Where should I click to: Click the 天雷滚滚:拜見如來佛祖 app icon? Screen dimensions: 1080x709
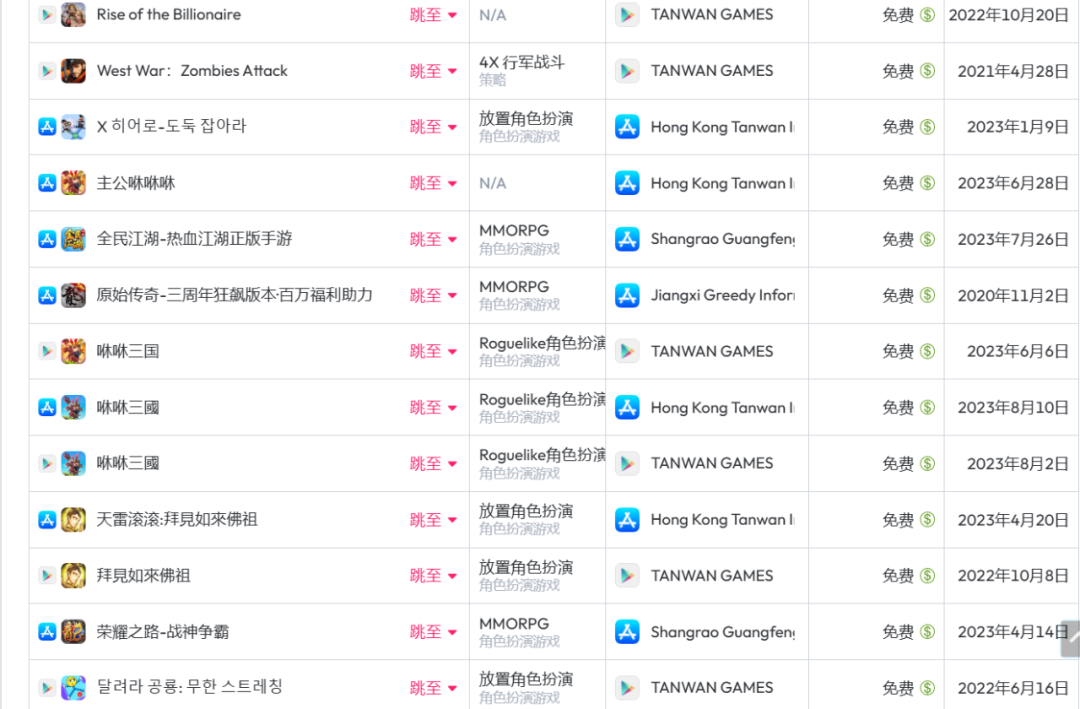(73, 520)
